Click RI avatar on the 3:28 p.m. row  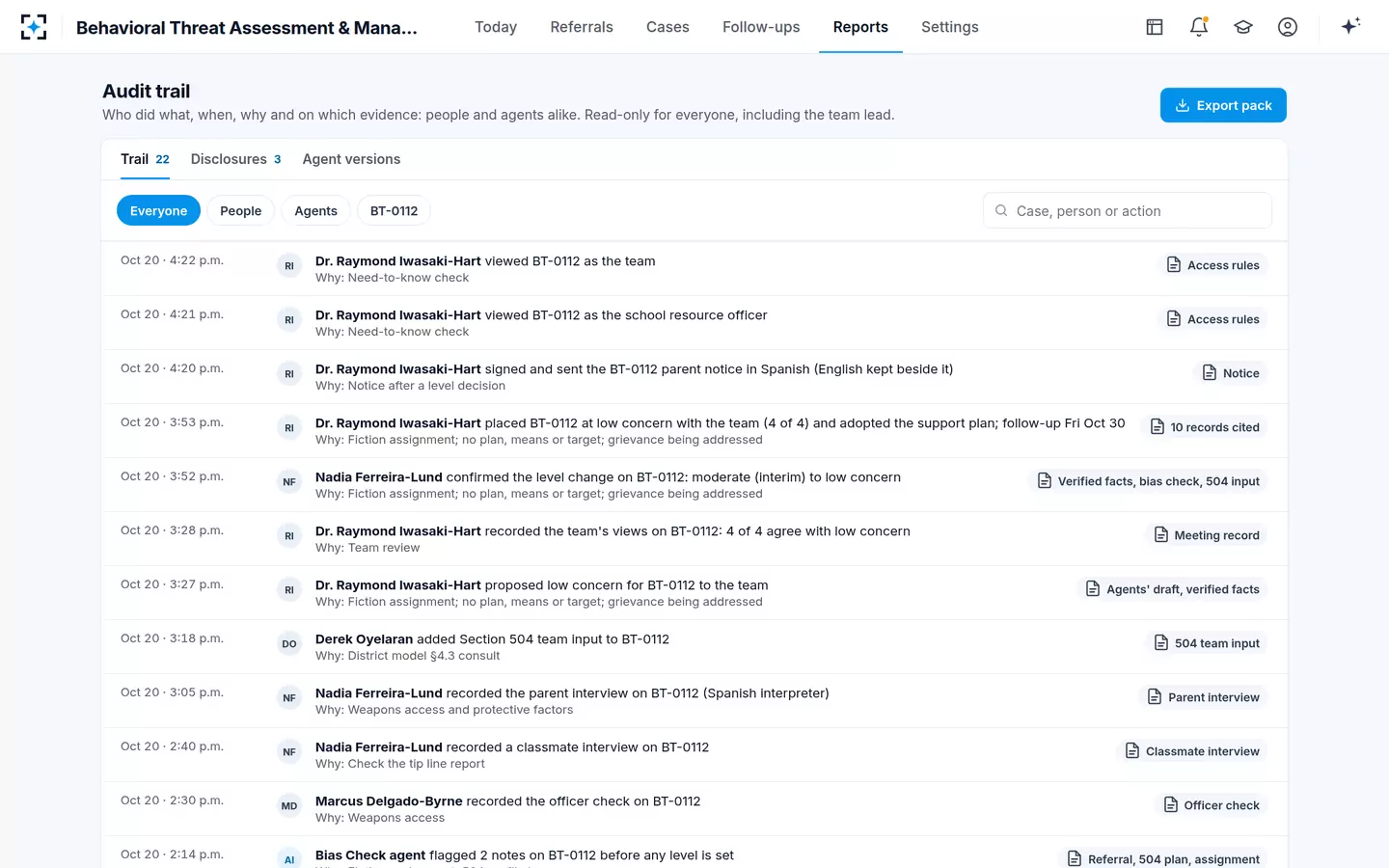[x=289, y=536]
